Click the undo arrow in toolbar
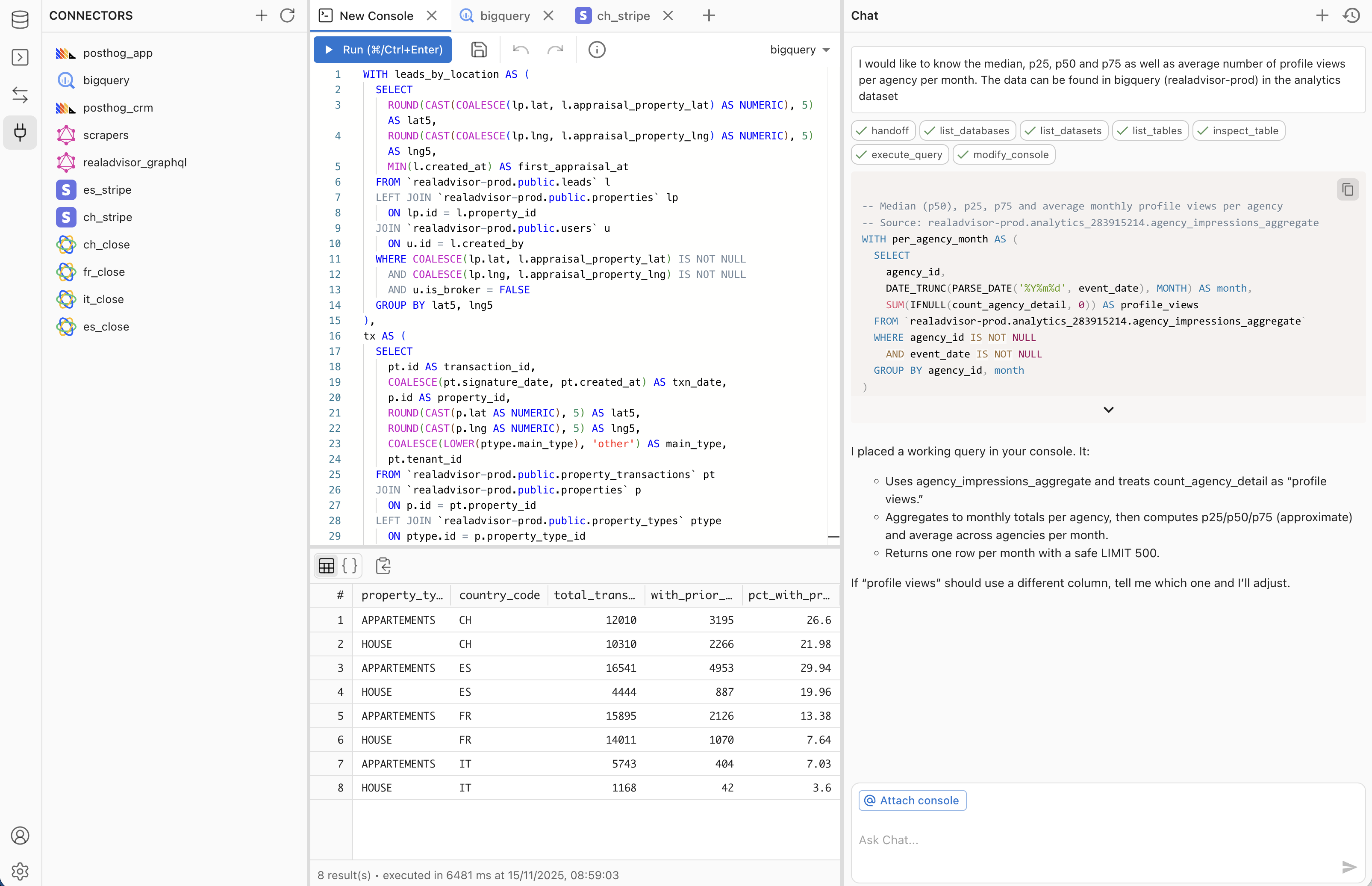Viewport: 1372px width, 886px height. pyautogui.click(x=521, y=50)
